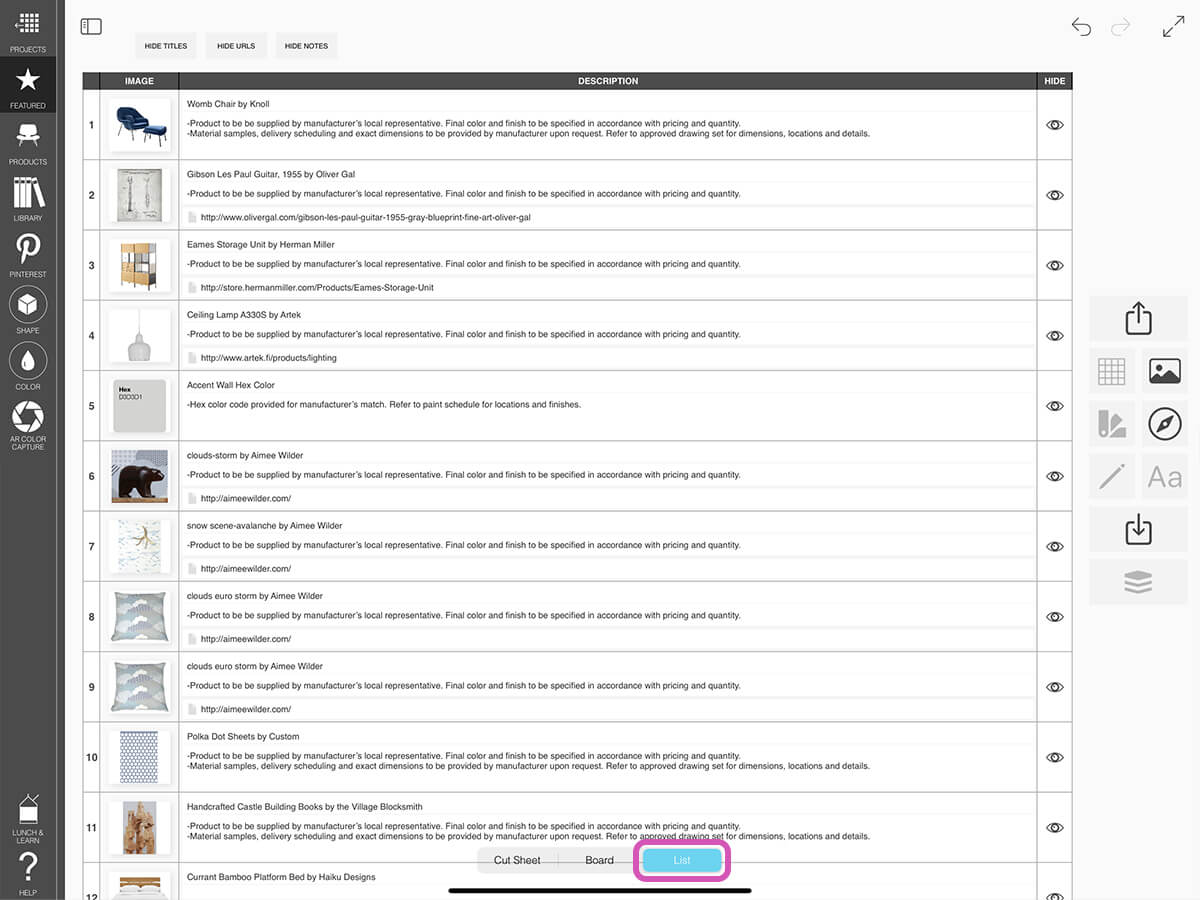Select the Eames Storage Unit thumbnail
1200x900 pixels.
point(139,266)
